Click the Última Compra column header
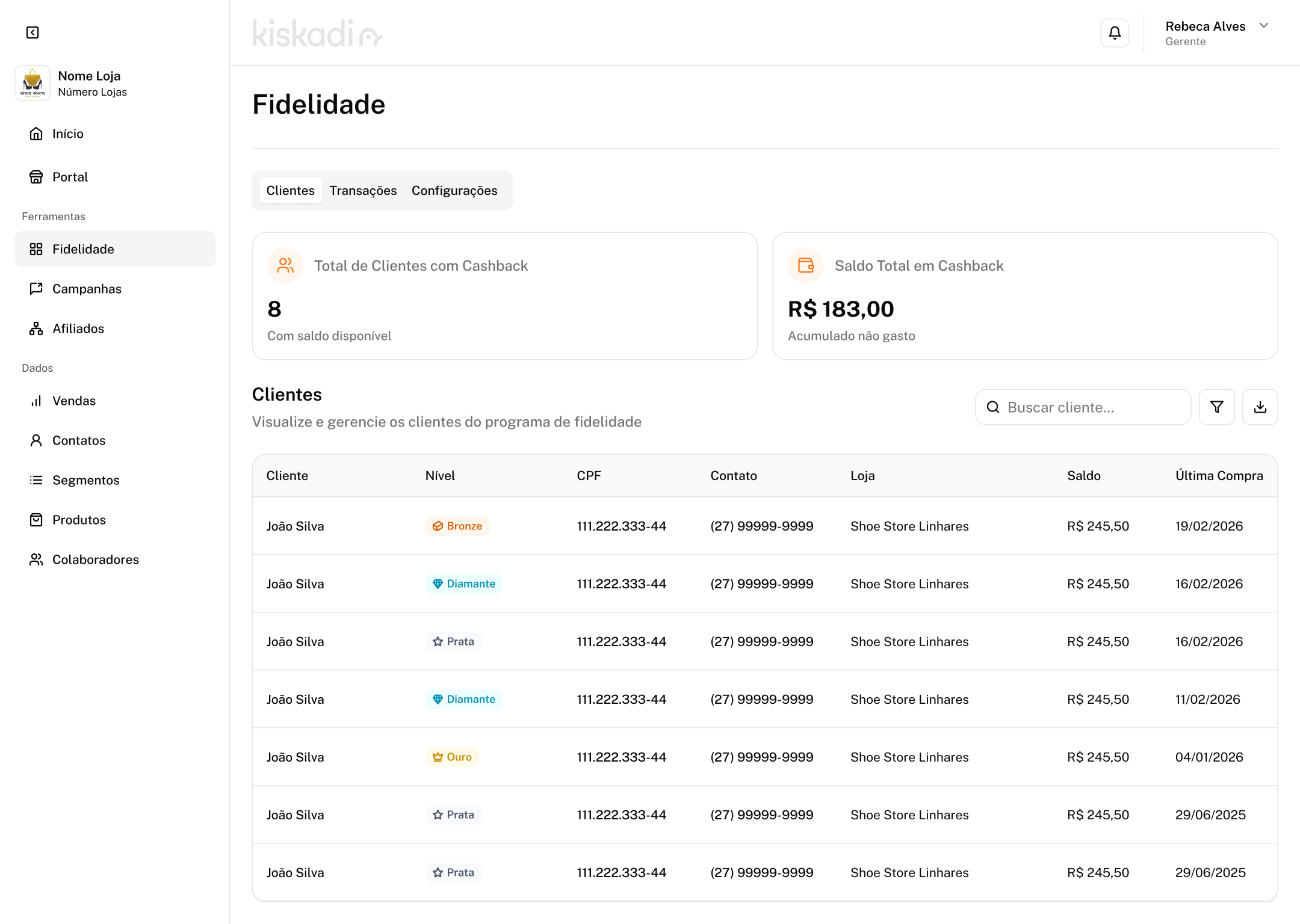The width and height of the screenshot is (1300, 924). (1219, 476)
